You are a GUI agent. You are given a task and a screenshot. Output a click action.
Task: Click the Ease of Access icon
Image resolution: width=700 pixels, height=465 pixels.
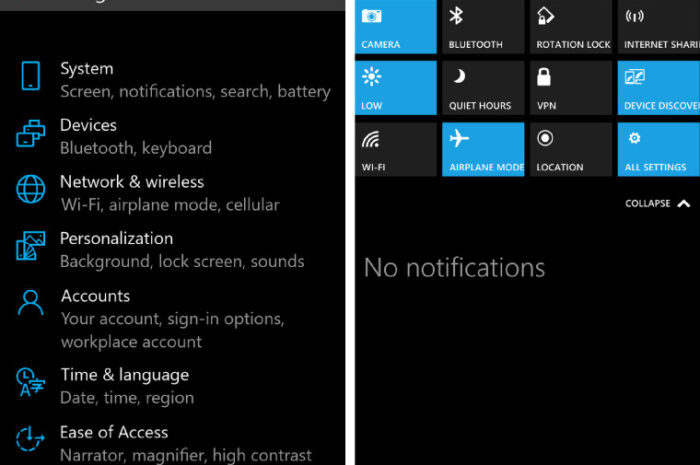point(30,439)
